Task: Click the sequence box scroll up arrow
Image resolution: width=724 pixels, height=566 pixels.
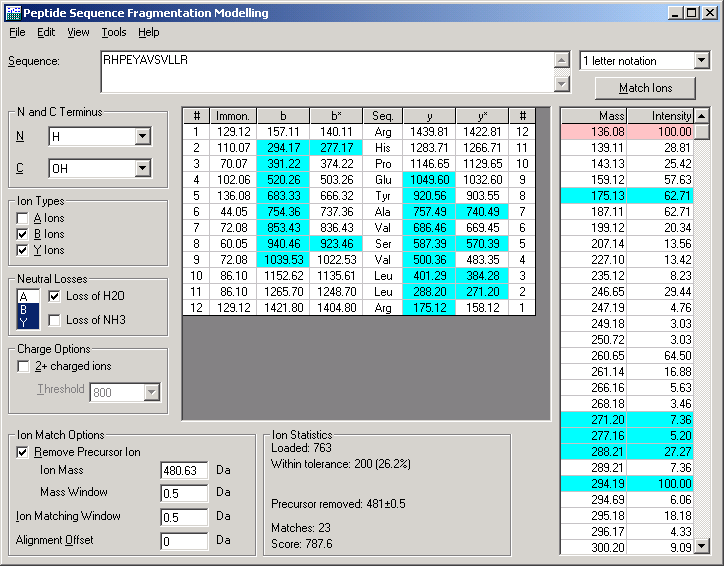Action: (x=561, y=60)
